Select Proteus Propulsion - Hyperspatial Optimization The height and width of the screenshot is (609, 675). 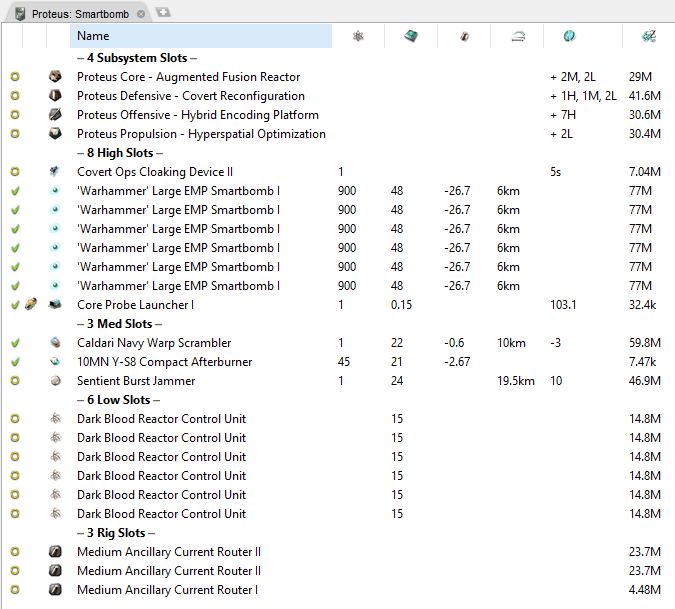(x=201, y=134)
